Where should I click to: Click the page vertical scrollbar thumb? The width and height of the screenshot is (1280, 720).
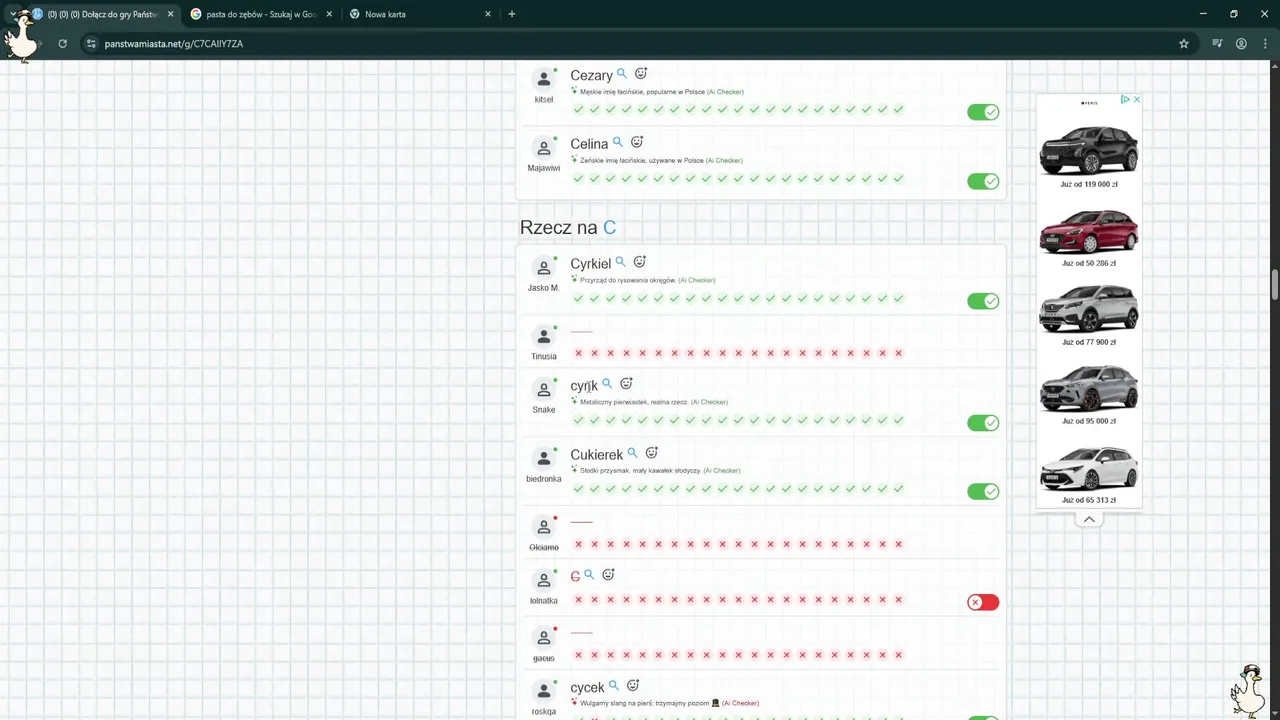tap(1274, 284)
